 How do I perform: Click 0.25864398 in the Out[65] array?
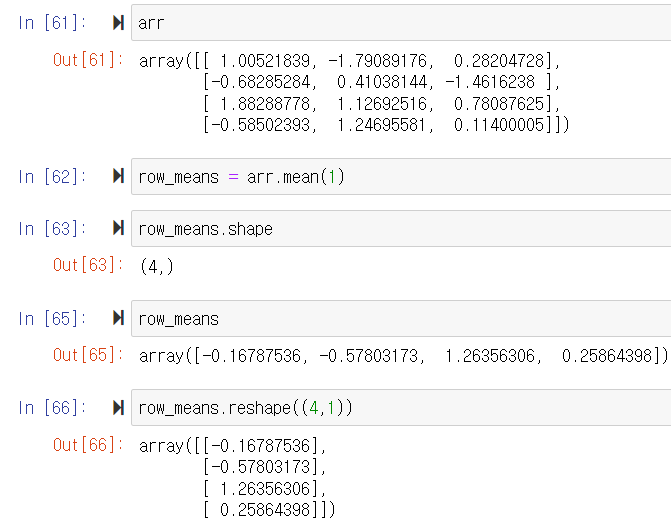[607, 356]
